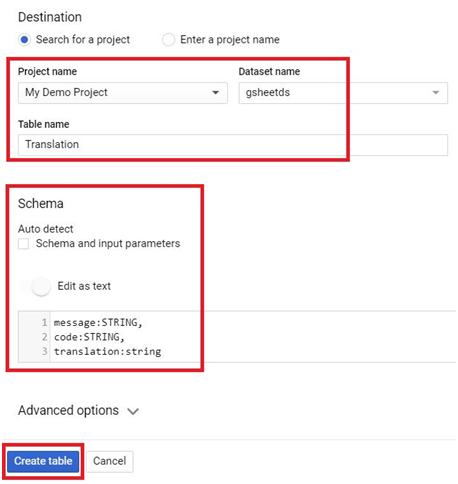458x484 pixels.
Task: Click the Create table button
Action: tap(43, 461)
